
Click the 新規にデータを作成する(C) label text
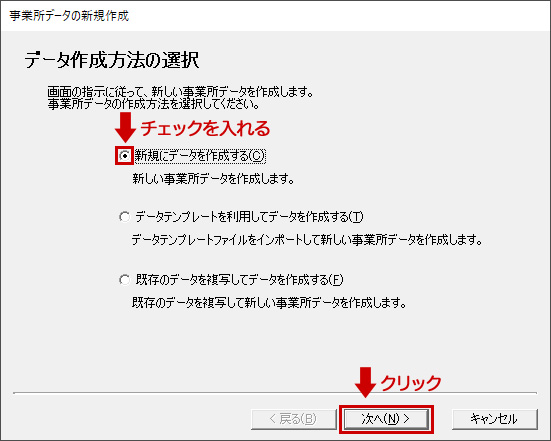(200, 156)
